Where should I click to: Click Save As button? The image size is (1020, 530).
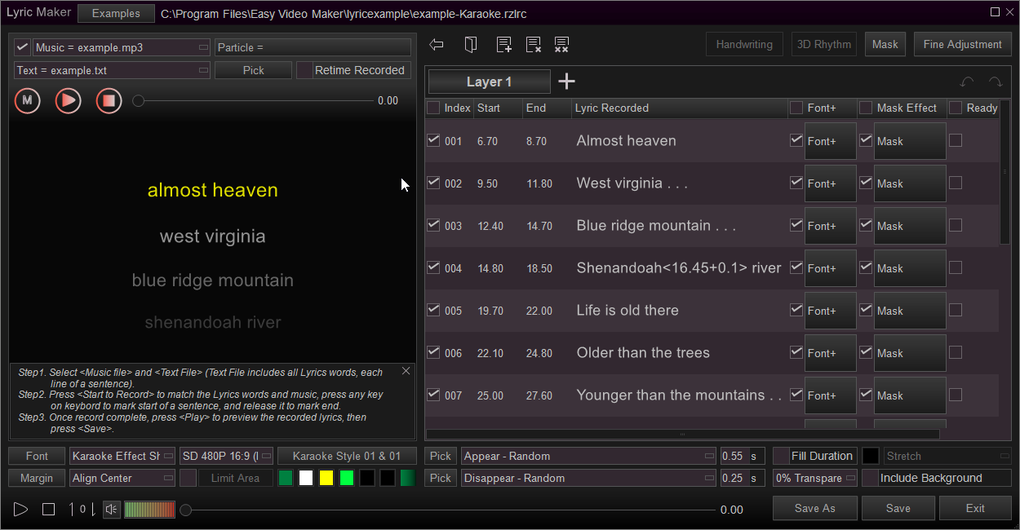tap(814, 508)
